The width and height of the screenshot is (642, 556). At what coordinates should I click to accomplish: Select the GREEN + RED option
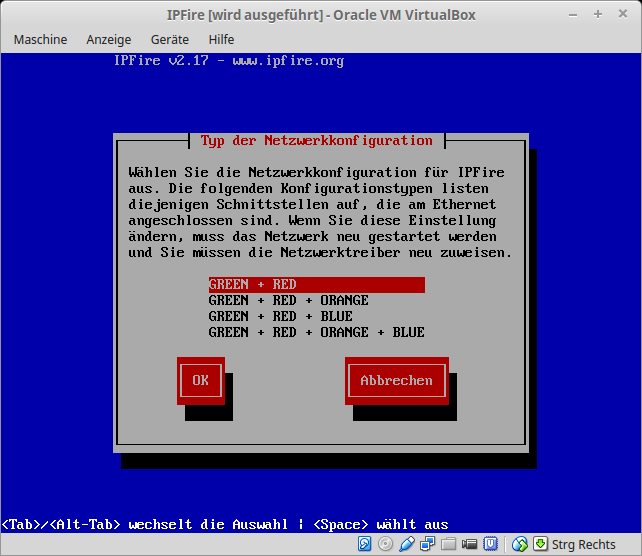coord(316,285)
